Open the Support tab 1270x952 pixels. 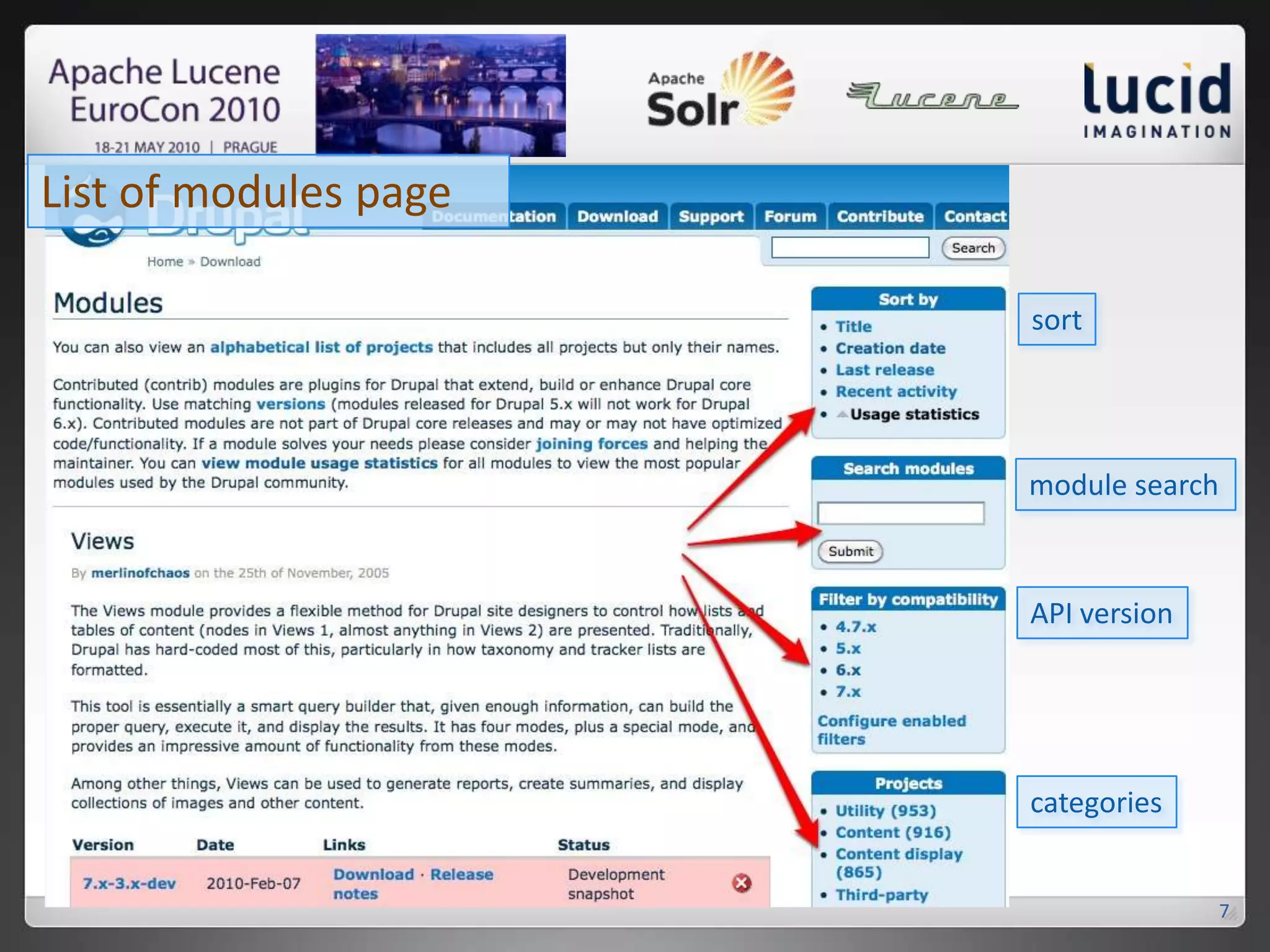(x=711, y=216)
